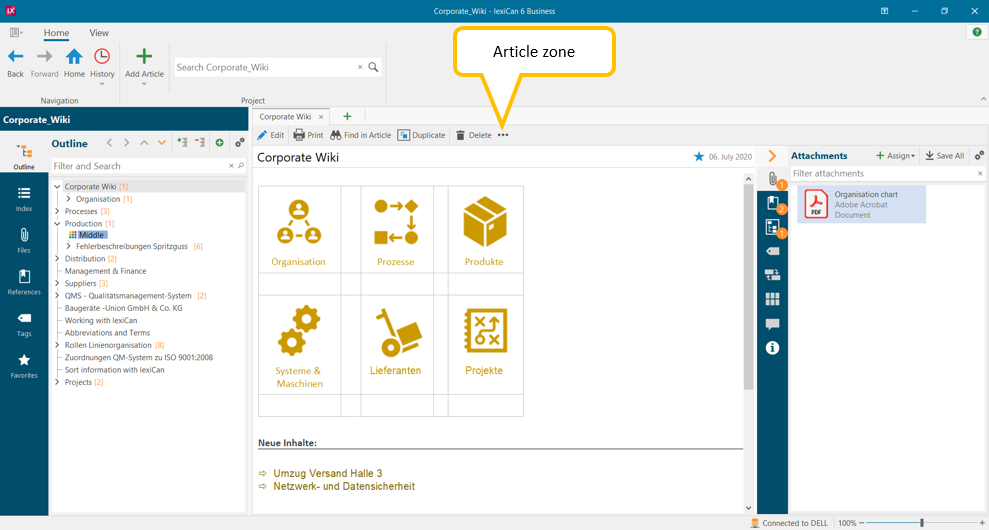Screen dimensions: 989x530
Task: Expand the Processes tree node
Action: pyautogui.click(x=57, y=212)
